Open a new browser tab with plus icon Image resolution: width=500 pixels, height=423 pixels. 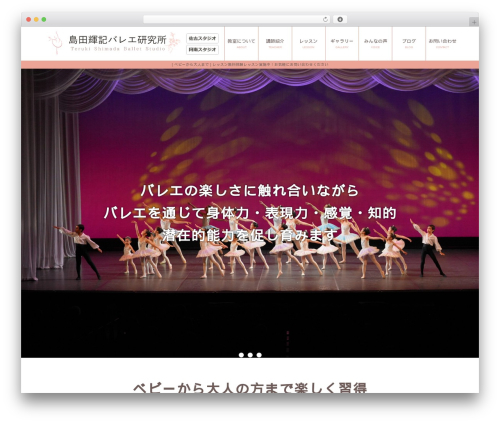coord(474,22)
